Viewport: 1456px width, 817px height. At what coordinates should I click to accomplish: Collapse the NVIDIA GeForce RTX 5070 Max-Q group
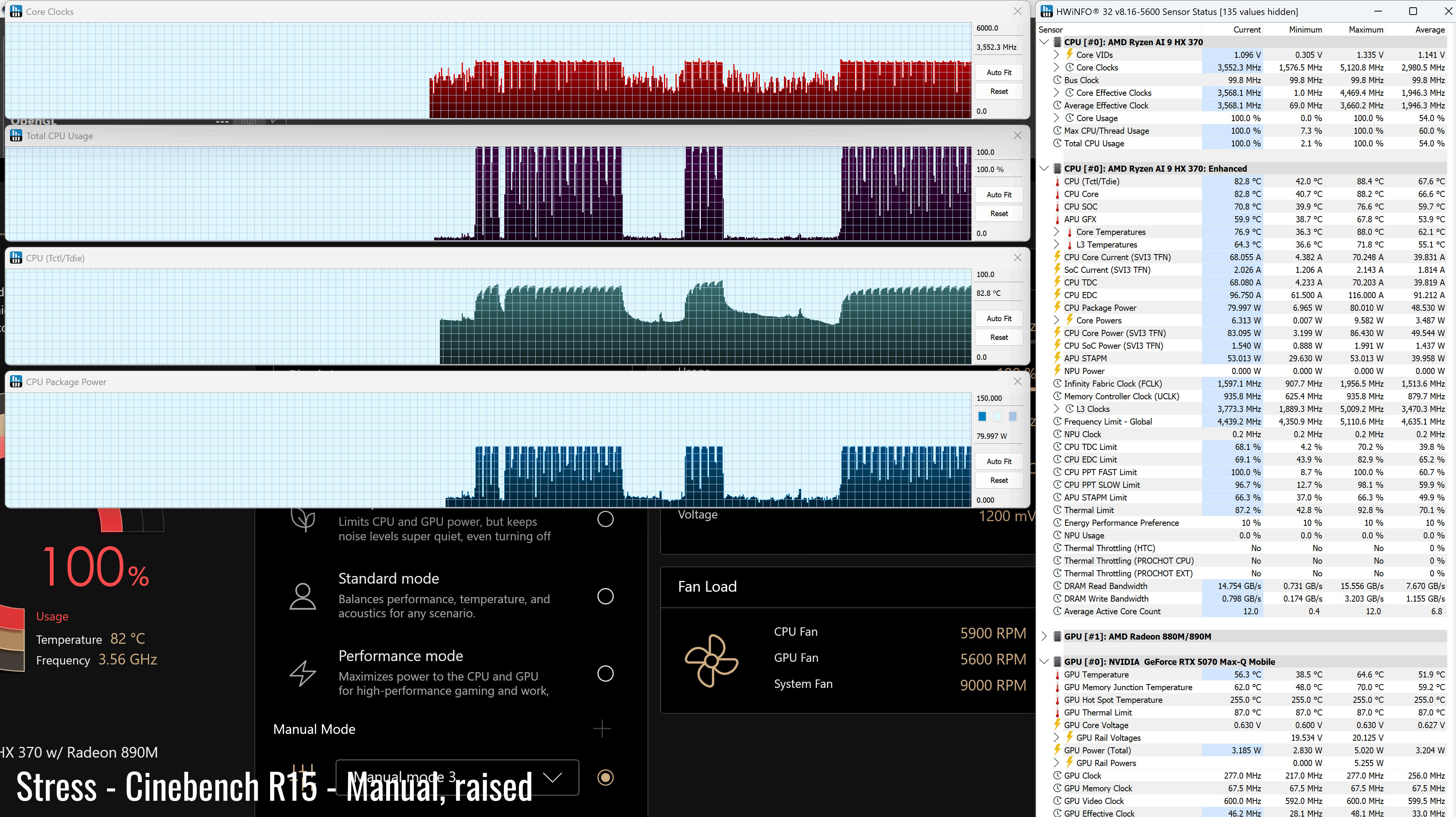(1044, 661)
